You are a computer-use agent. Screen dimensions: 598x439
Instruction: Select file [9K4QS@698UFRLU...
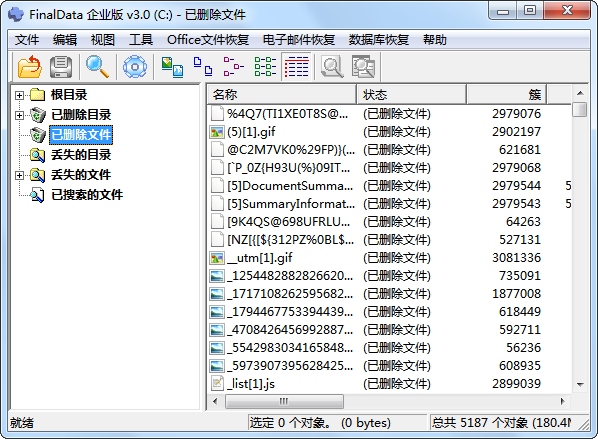289,222
